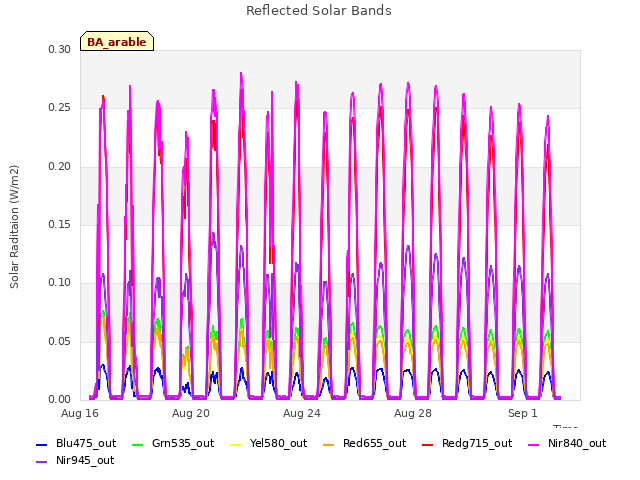
Task: Click the purple Nir945_out legend color marker
Action: click(42, 462)
